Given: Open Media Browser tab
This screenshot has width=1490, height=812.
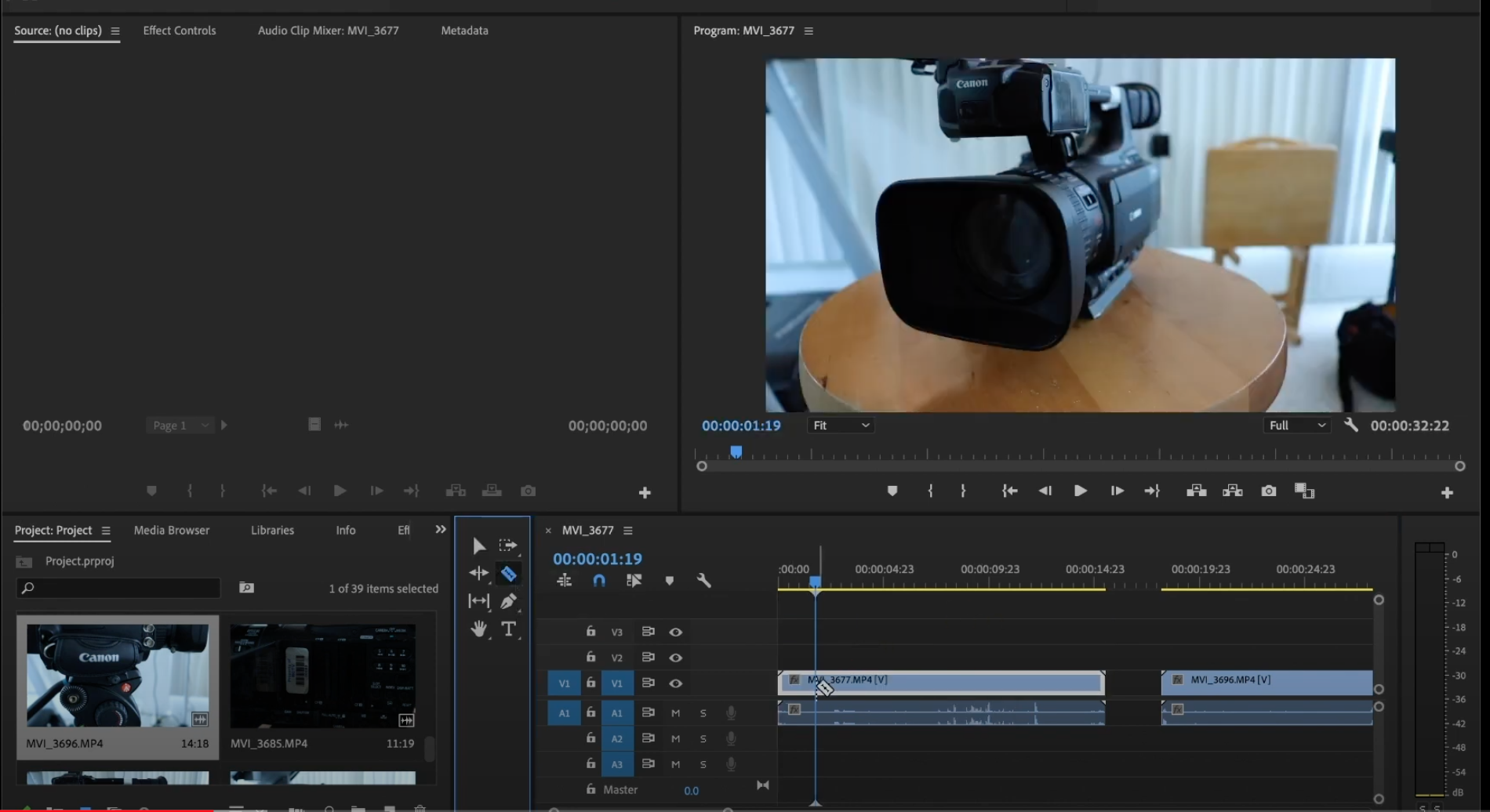Looking at the screenshot, I should click(x=172, y=531).
